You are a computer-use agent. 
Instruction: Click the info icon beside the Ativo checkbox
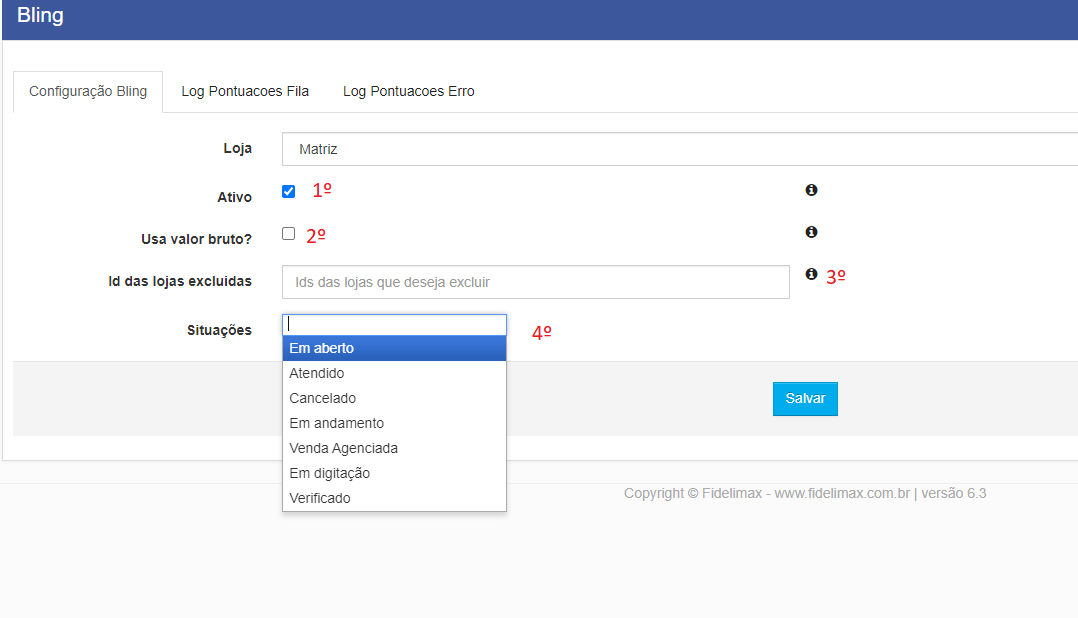pos(811,190)
